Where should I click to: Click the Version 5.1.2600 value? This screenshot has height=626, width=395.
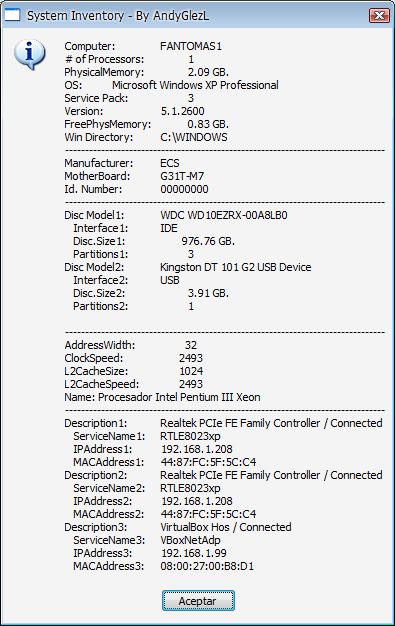tap(183, 111)
